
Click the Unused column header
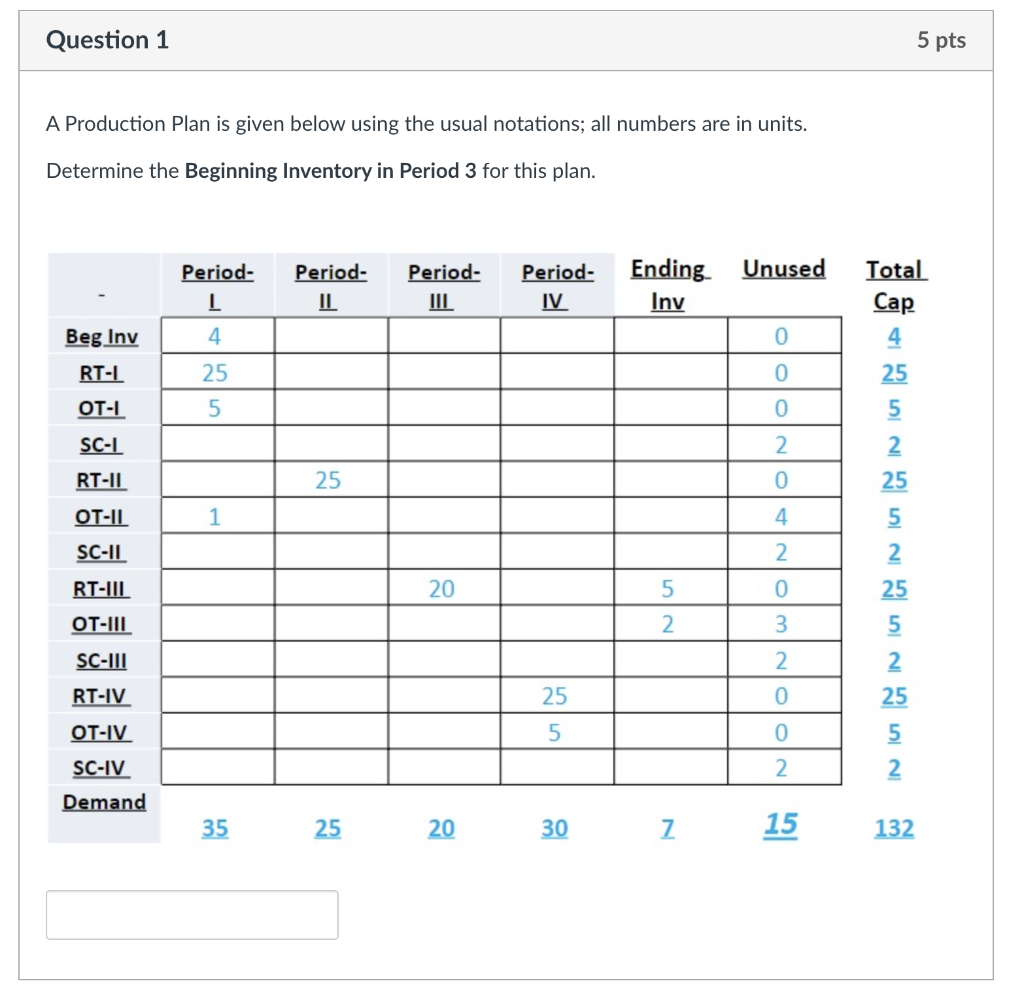pyautogui.click(x=783, y=270)
